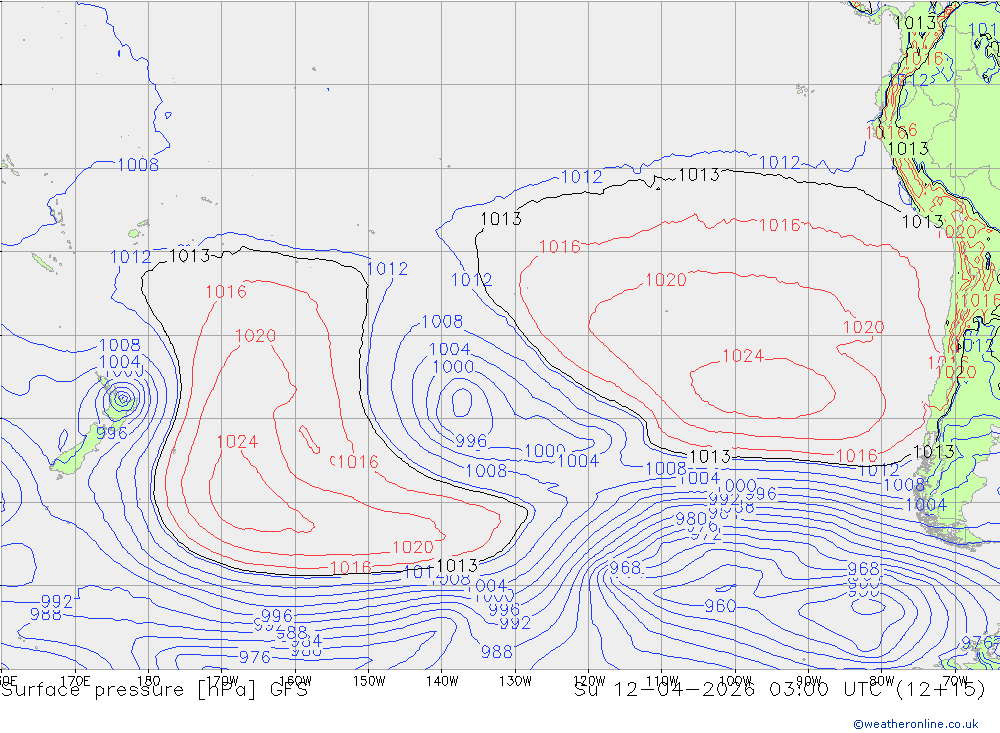Open the ©weatheronline.co.uk credit link
1000x733 pixels.
coord(916,724)
